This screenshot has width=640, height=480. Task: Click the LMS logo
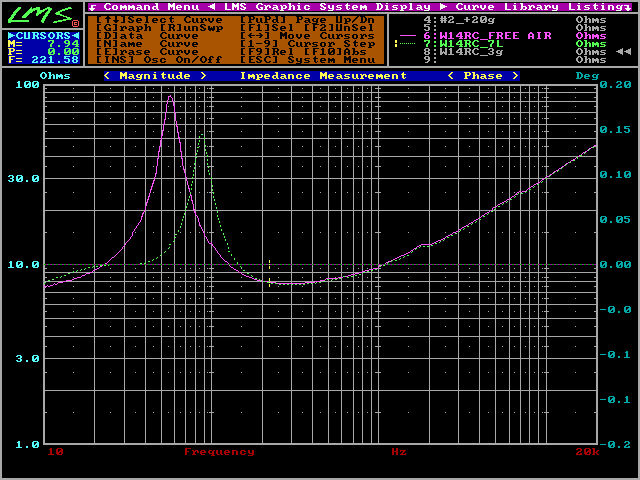point(42,15)
